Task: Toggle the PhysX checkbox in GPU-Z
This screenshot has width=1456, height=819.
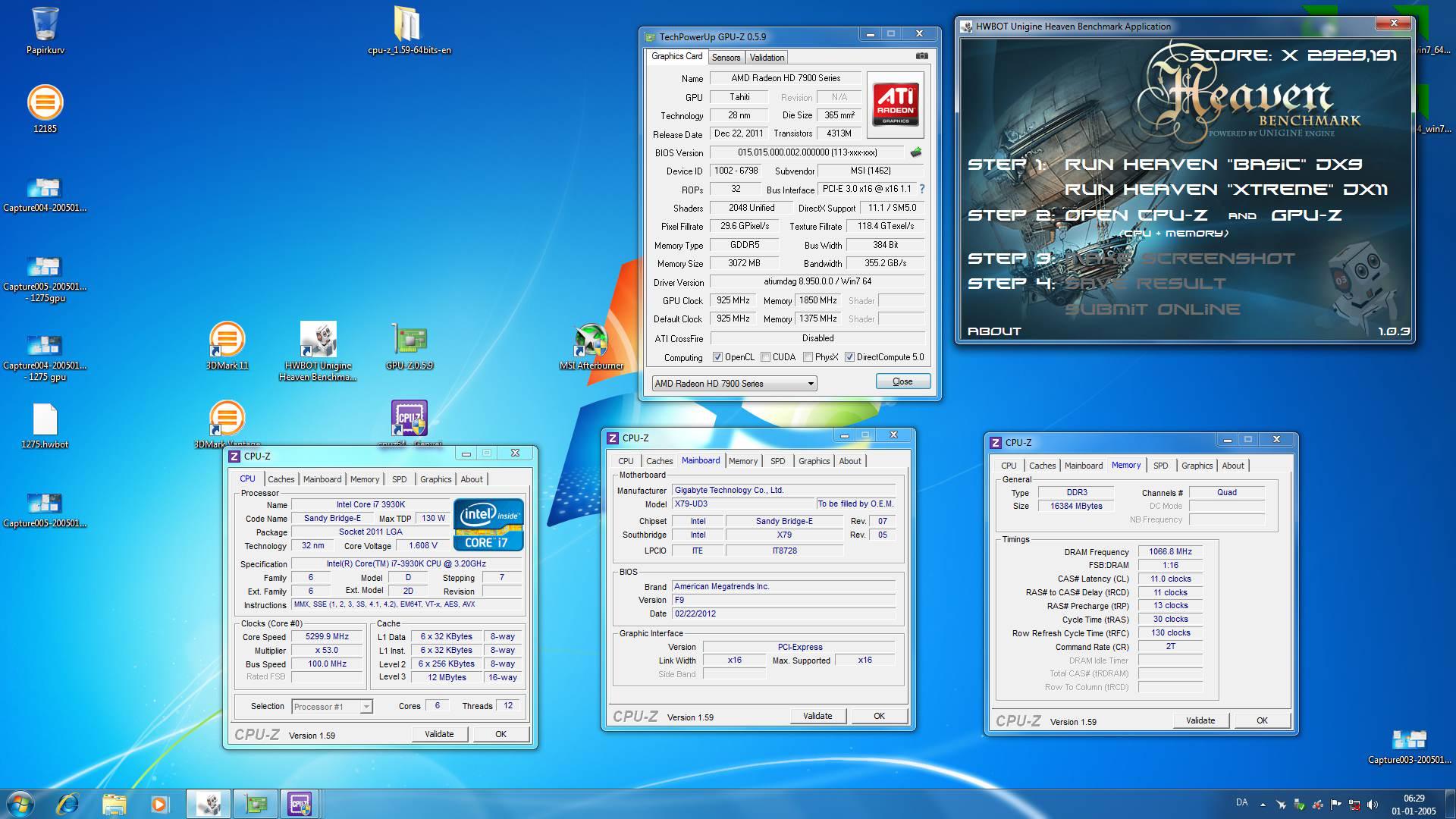Action: 808,357
